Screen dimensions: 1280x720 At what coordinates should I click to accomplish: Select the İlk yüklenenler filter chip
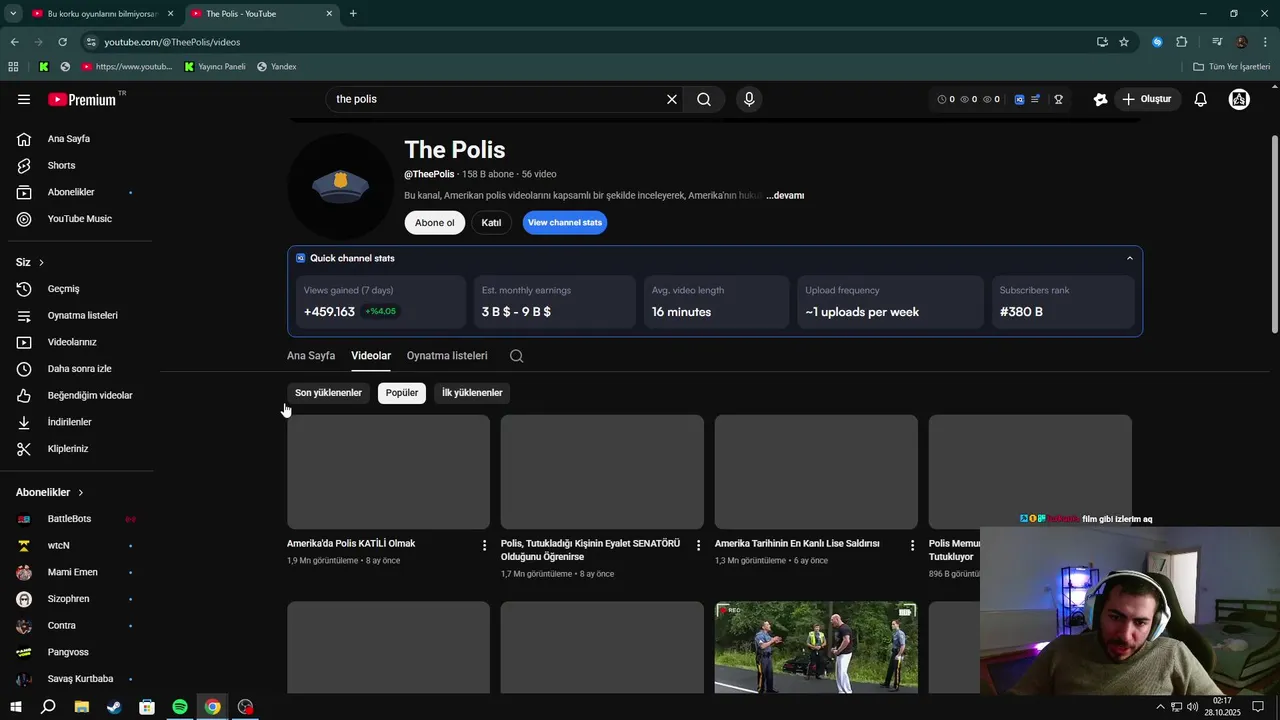point(472,393)
